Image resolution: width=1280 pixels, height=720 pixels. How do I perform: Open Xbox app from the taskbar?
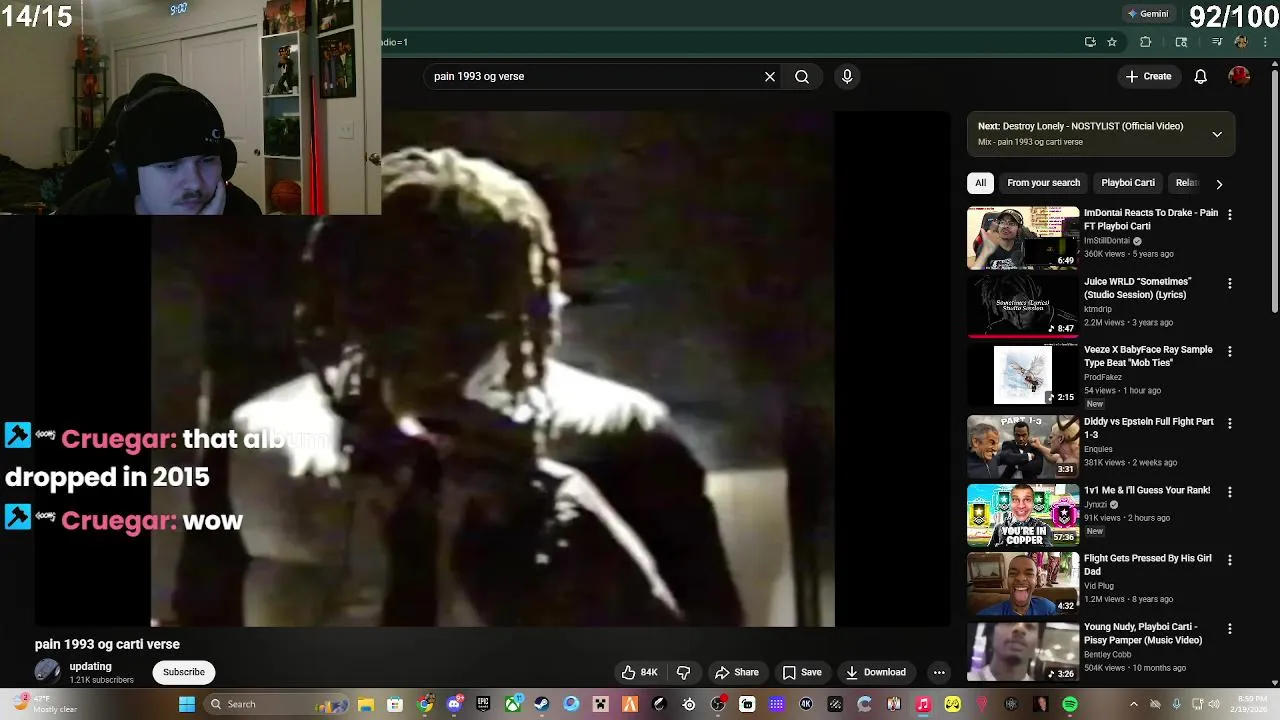513,704
